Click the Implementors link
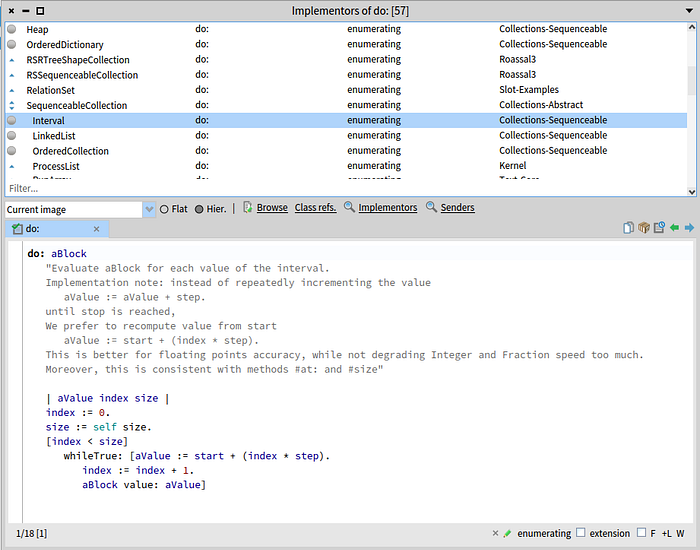700x550 pixels. coord(388,208)
